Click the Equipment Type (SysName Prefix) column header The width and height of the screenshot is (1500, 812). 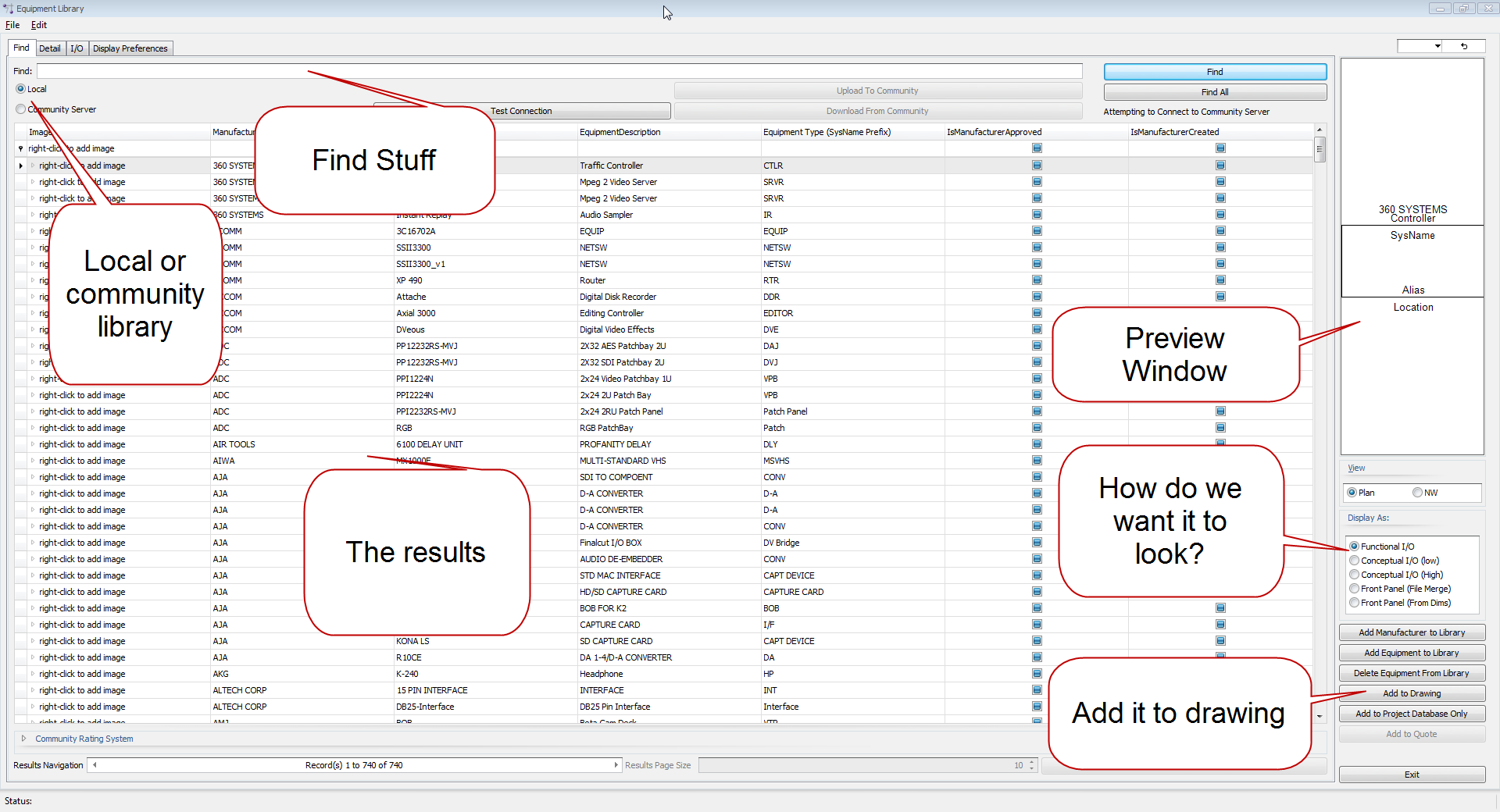coord(852,132)
